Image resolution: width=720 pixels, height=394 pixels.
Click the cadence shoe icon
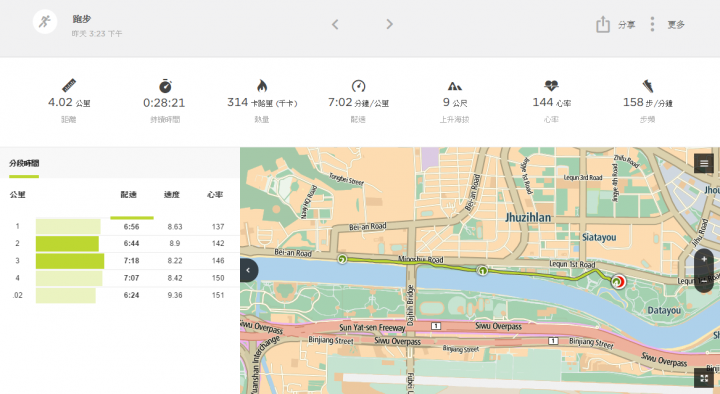pyautogui.click(x=647, y=86)
